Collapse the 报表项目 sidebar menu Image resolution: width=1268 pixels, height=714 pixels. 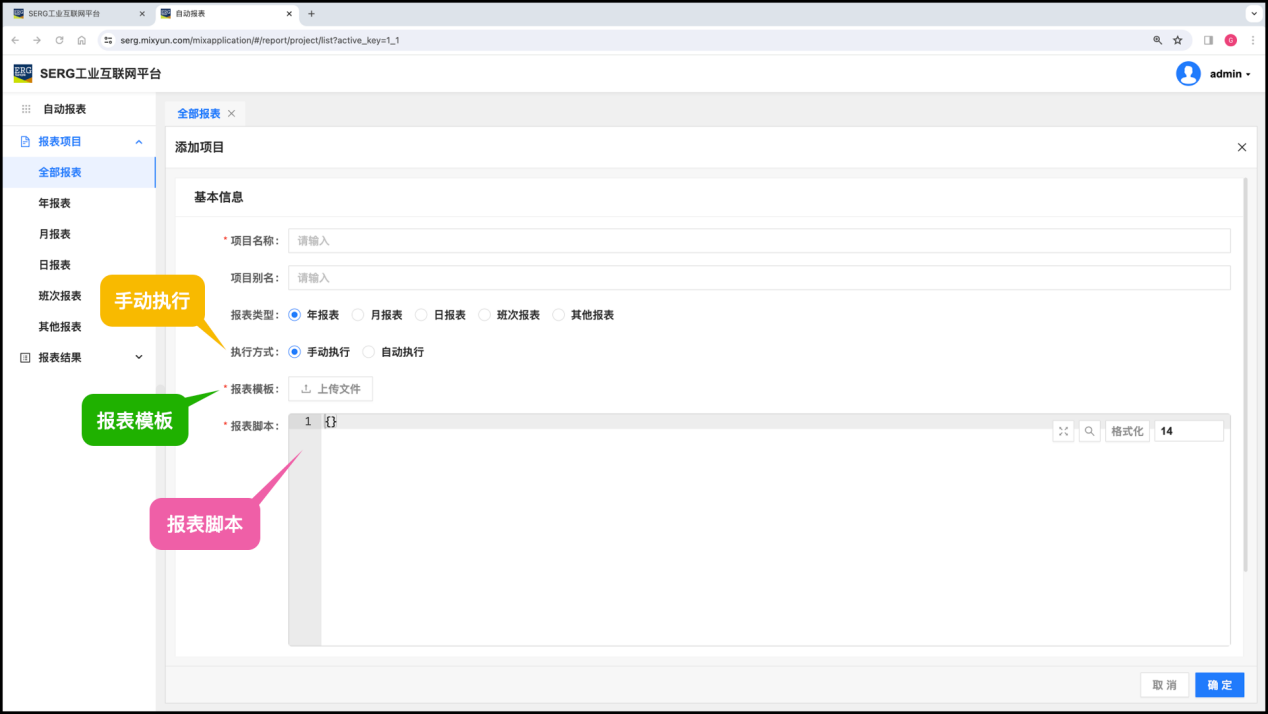coord(139,142)
